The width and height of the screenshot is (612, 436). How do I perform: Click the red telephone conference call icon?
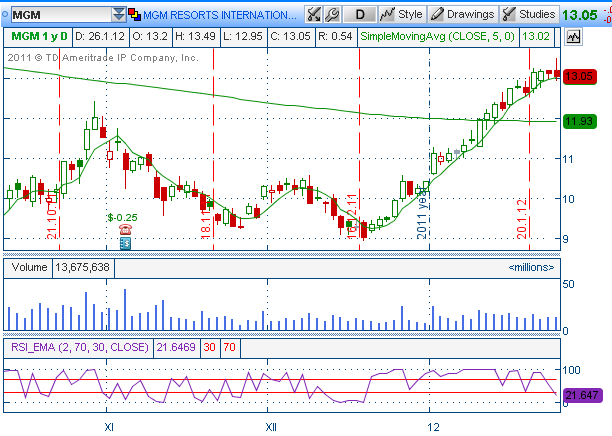[125, 230]
